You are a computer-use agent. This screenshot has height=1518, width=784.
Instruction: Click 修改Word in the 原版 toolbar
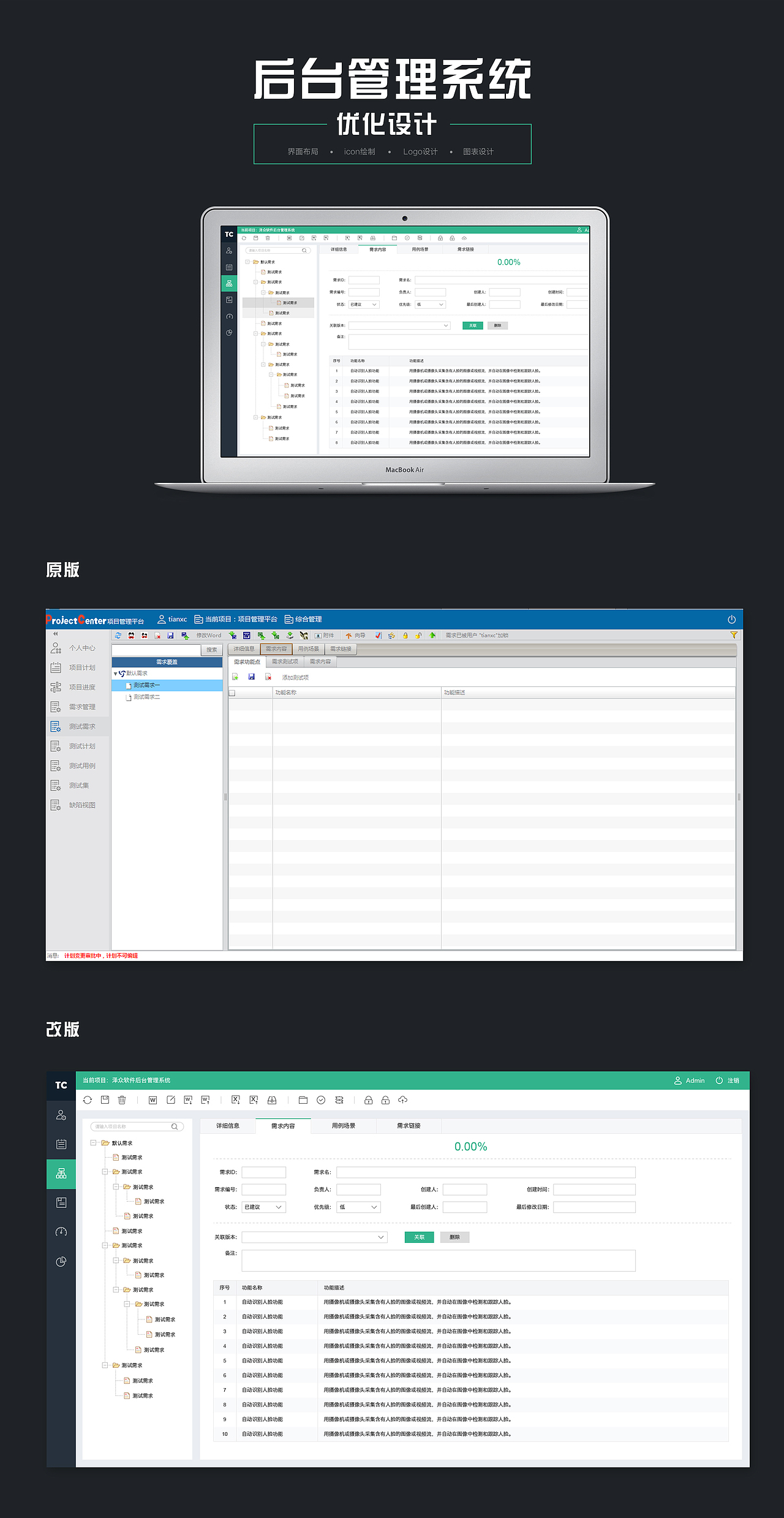tap(209, 636)
